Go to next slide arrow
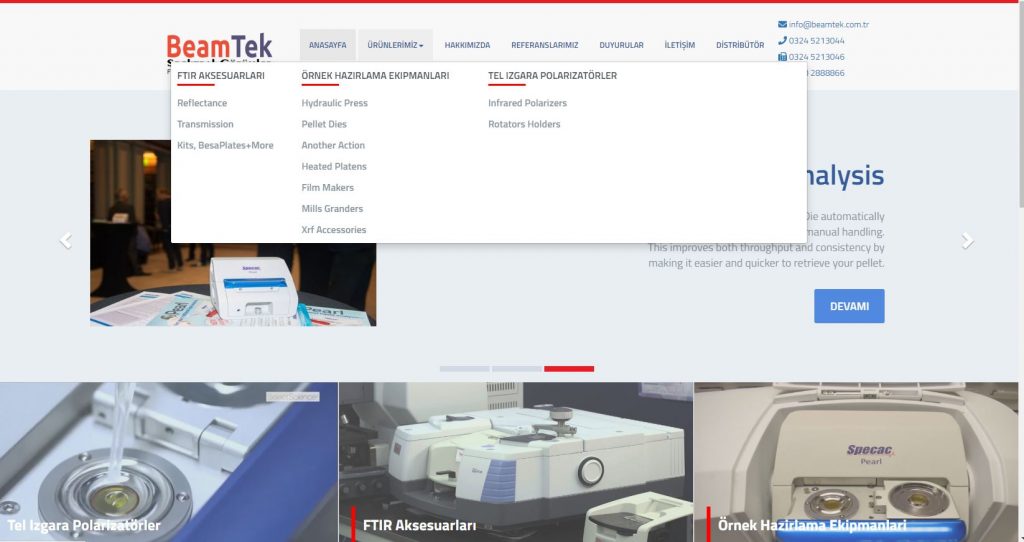Viewport: 1024px width, 542px height. point(968,241)
